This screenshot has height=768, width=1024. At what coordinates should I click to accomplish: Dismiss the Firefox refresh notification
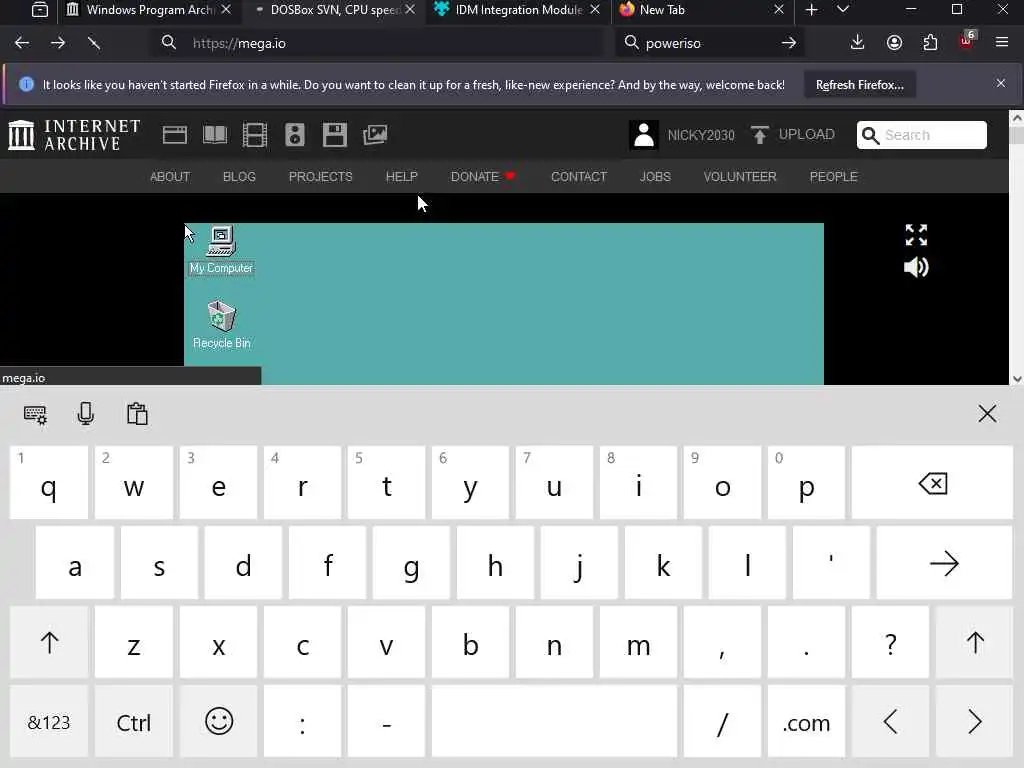[1000, 83]
